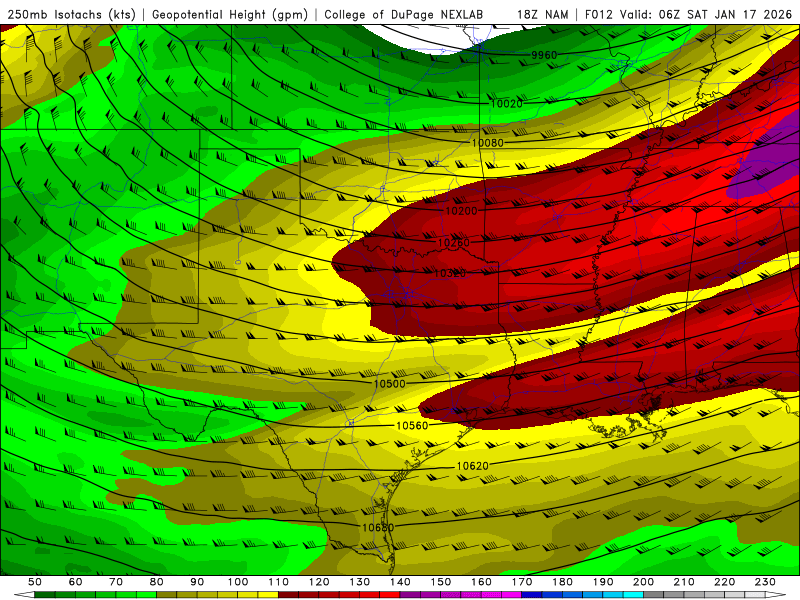Image resolution: width=800 pixels, height=600 pixels.
Task: Select the 10080 contour label
Action: 487,143
